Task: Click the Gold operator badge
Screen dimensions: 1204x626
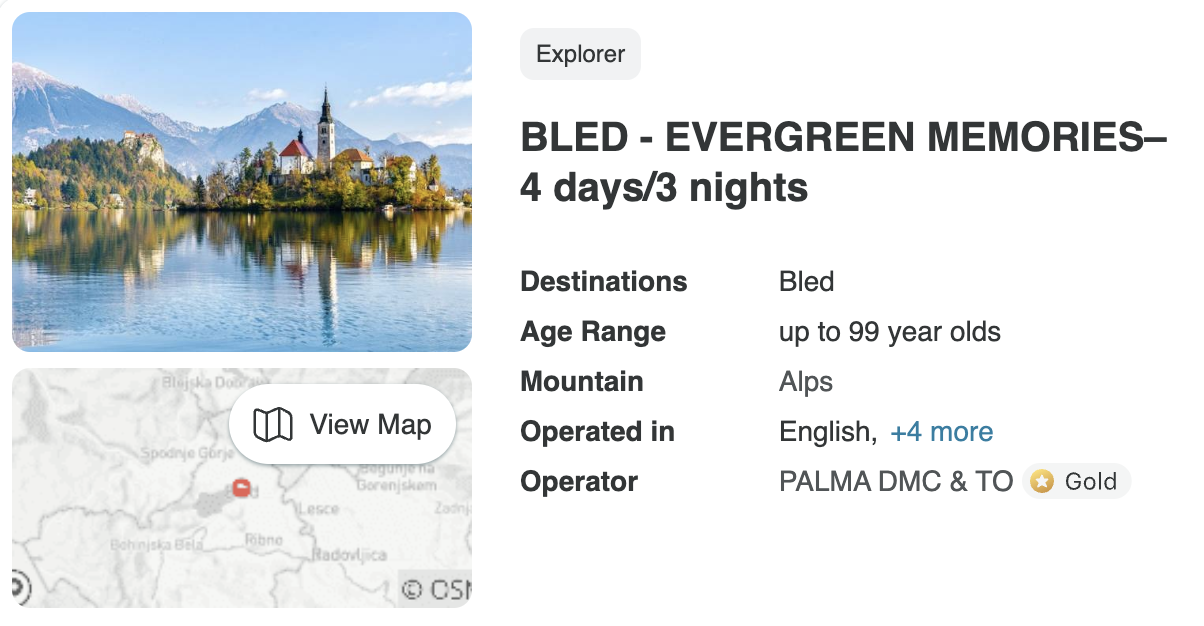Action: tap(1077, 482)
